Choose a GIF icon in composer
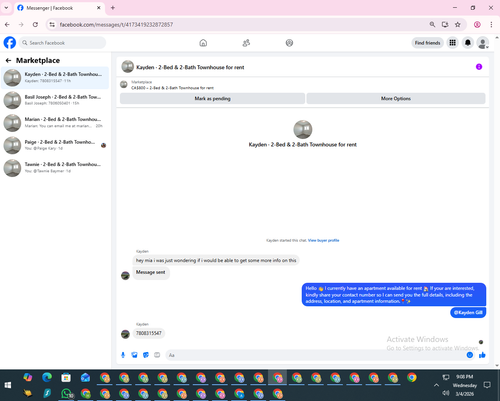Viewport: 500px width, 401px height. click(157, 355)
